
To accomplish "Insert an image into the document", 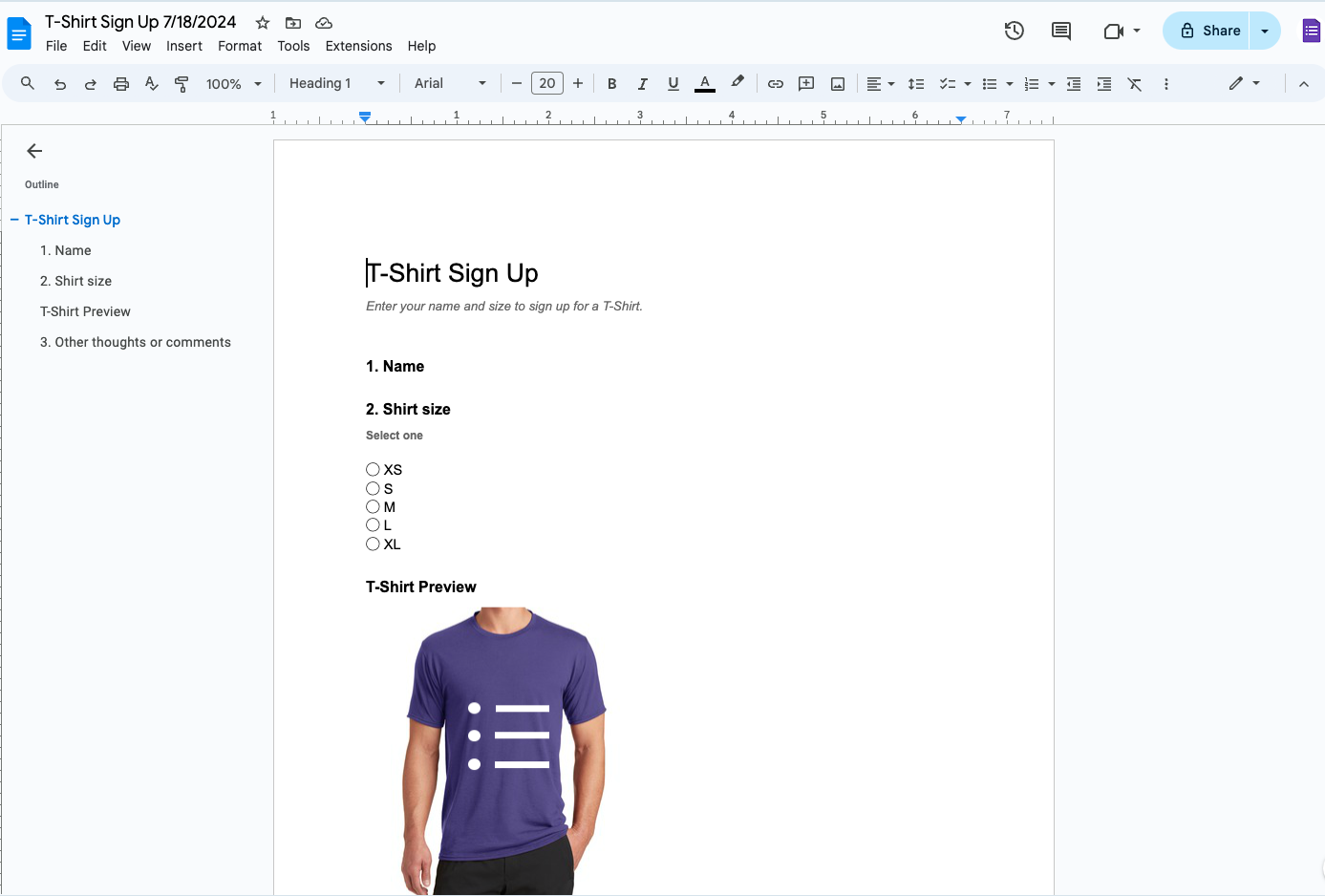I will (x=837, y=83).
